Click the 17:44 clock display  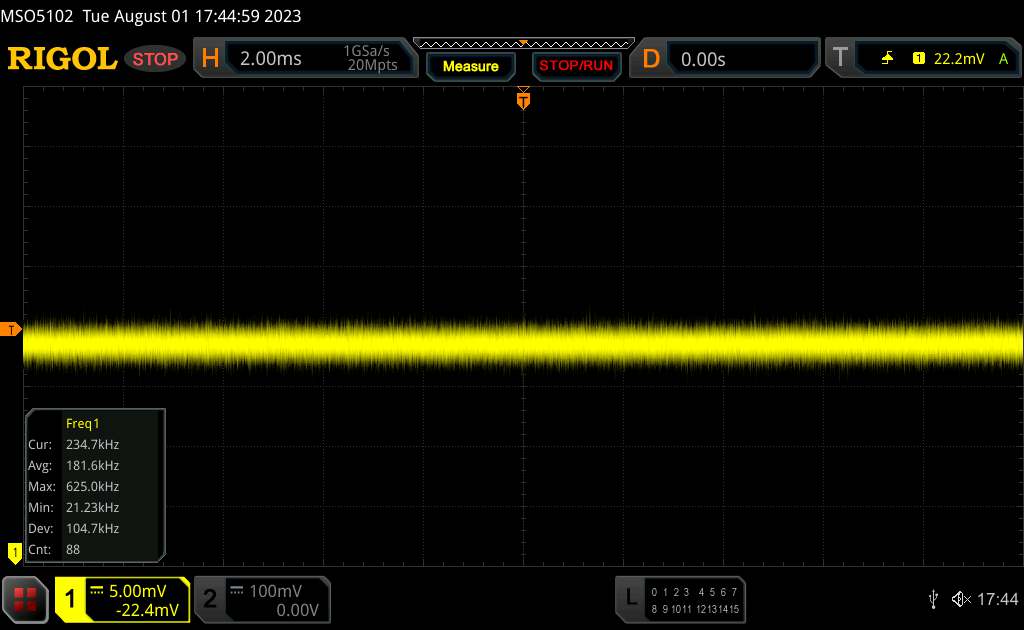(x=997, y=599)
